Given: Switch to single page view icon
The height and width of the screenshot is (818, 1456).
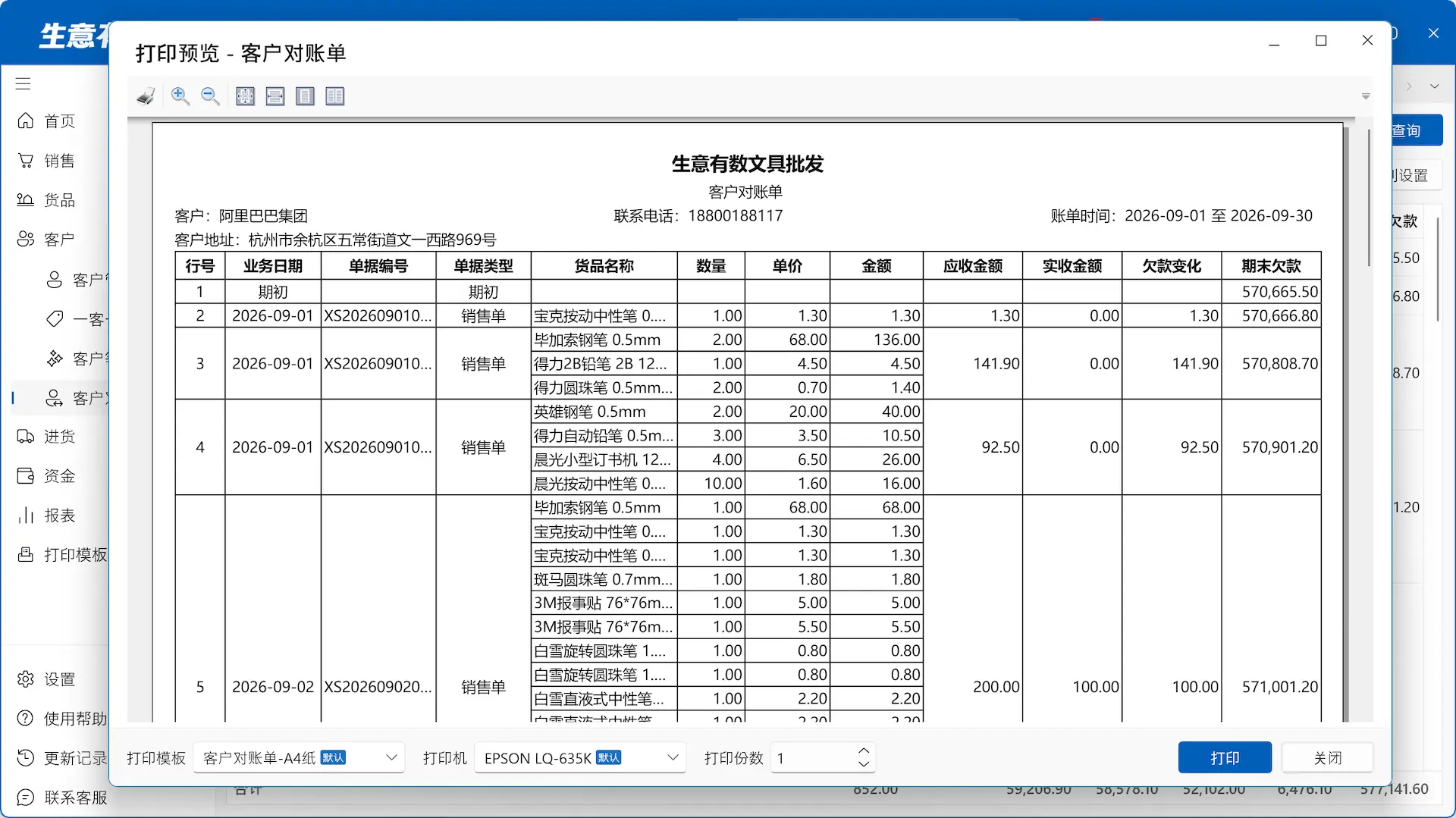Looking at the screenshot, I should (x=305, y=96).
